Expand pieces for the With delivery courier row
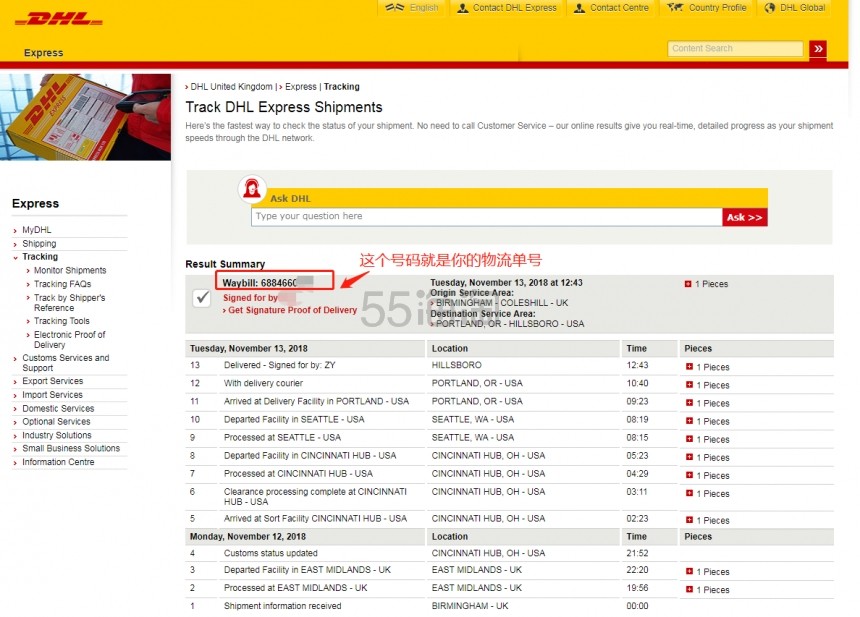 (689, 384)
